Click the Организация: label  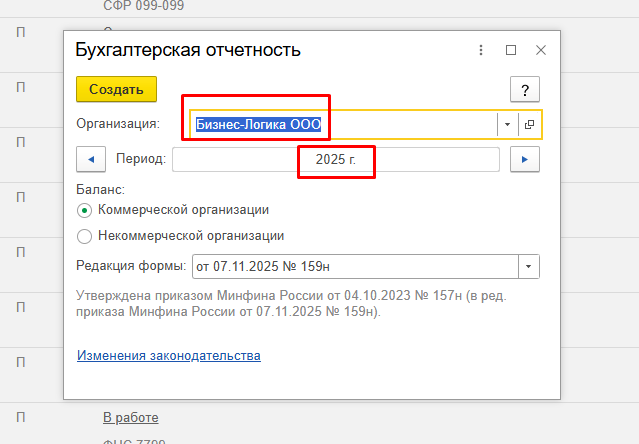tap(118, 123)
